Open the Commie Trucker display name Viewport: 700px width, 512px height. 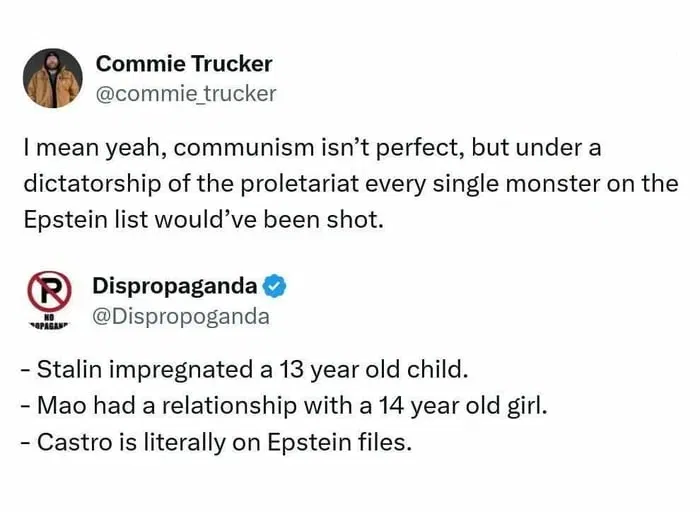184,64
